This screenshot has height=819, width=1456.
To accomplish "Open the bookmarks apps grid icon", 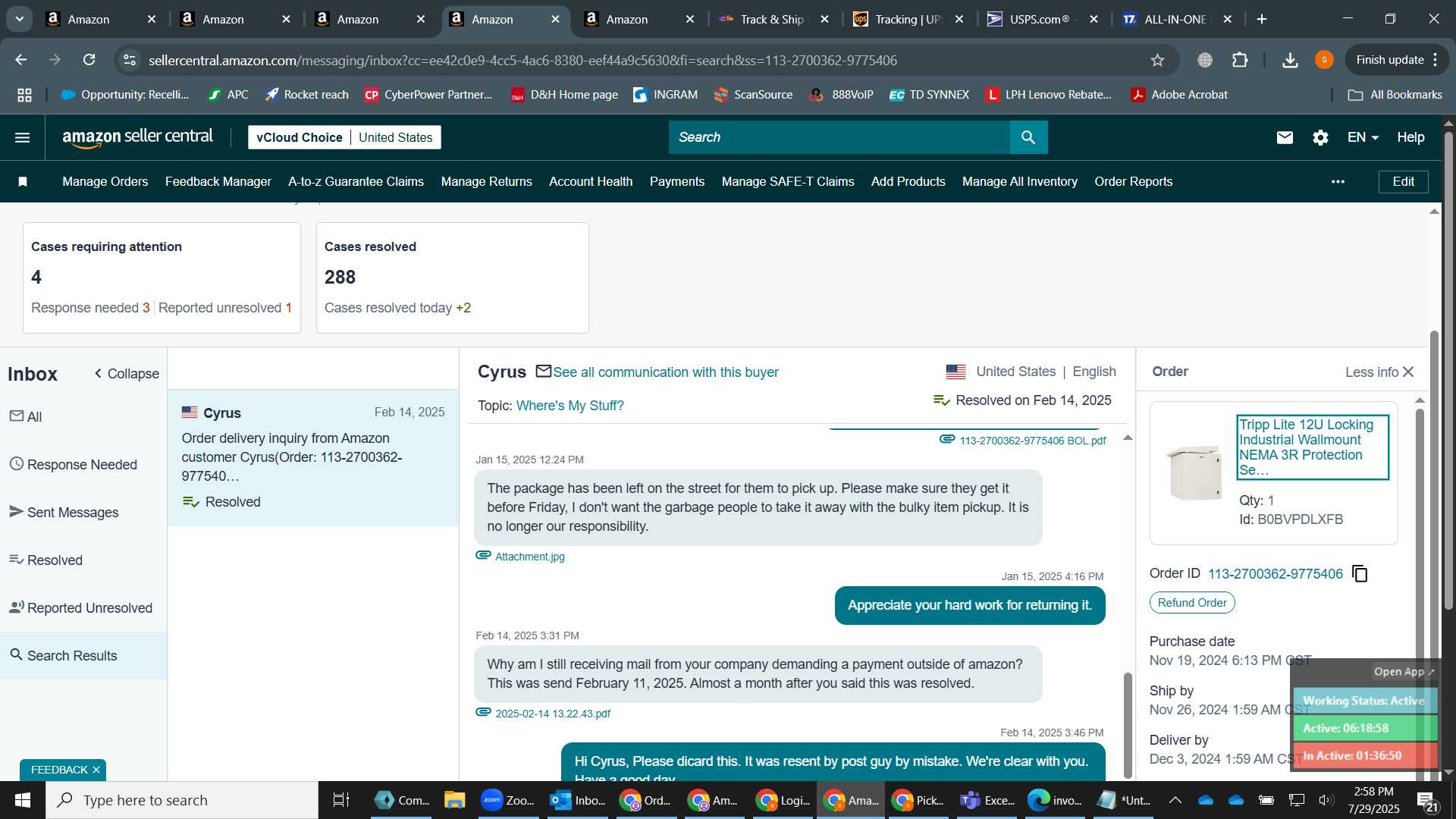I will pos(24,95).
